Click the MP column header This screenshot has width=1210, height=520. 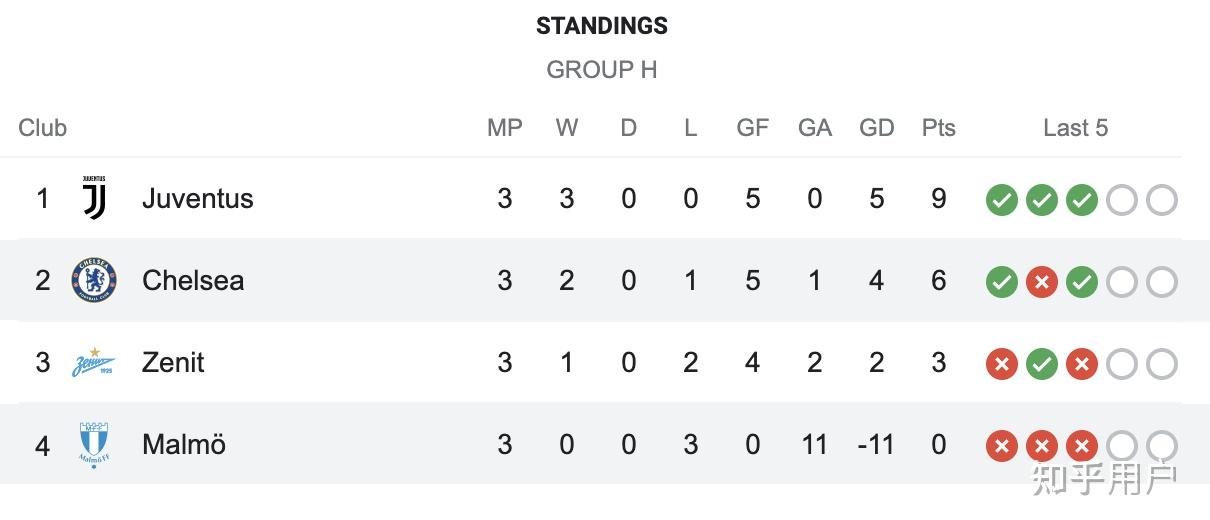pyautogui.click(x=504, y=128)
